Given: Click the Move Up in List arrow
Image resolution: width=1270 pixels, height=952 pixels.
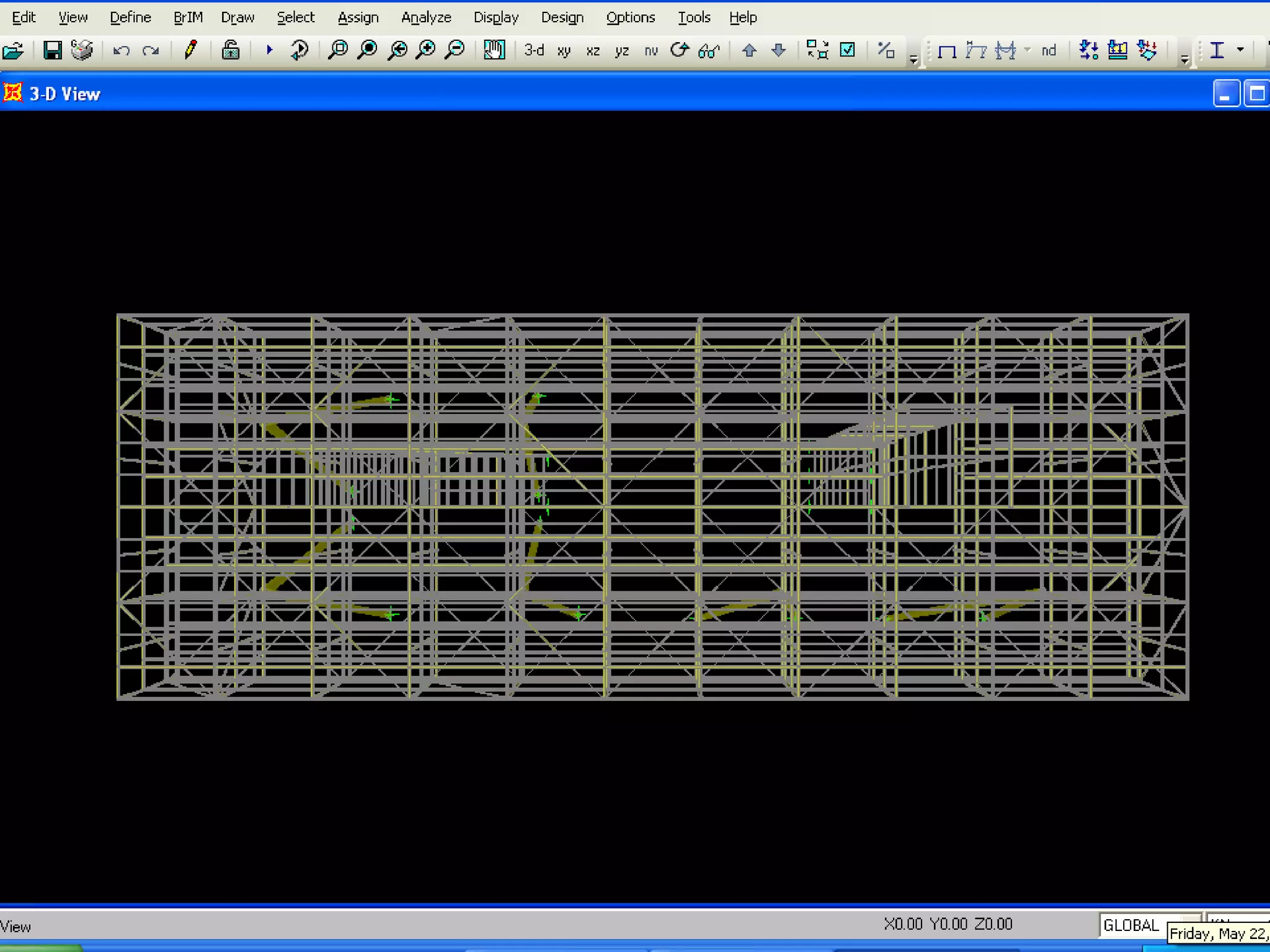Looking at the screenshot, I should pyautogui.click(x=749, y=51).
